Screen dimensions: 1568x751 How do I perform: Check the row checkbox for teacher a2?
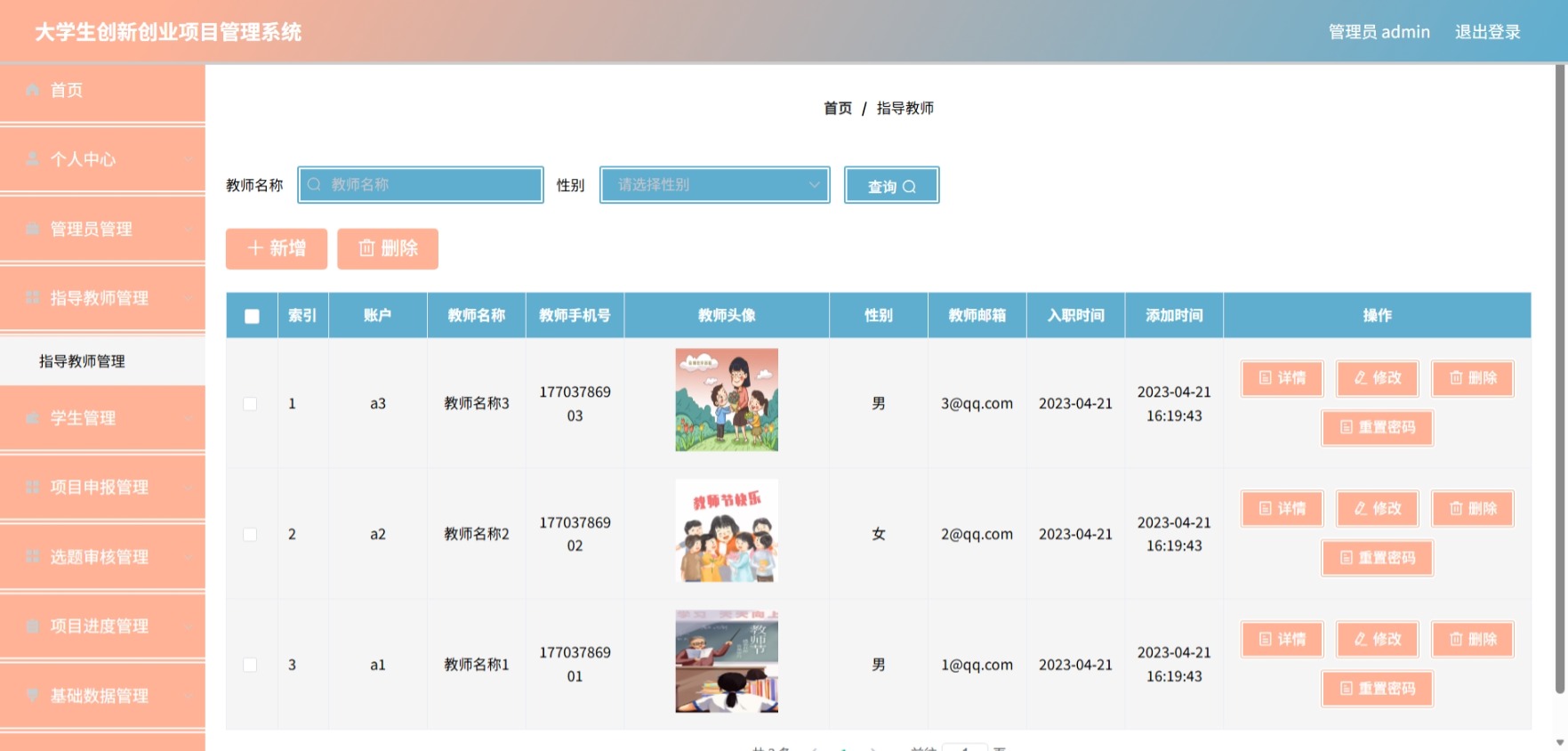(251, 535)
